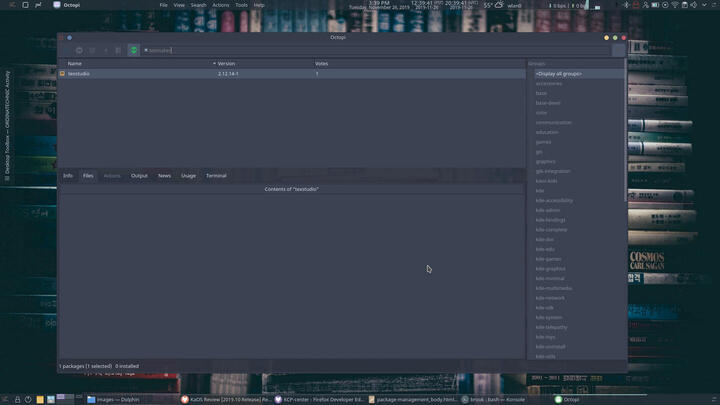The width and height of the screenshot is (720, 405).
Task: Select the kde-multimedia group
Action: (x=553, y=288)
